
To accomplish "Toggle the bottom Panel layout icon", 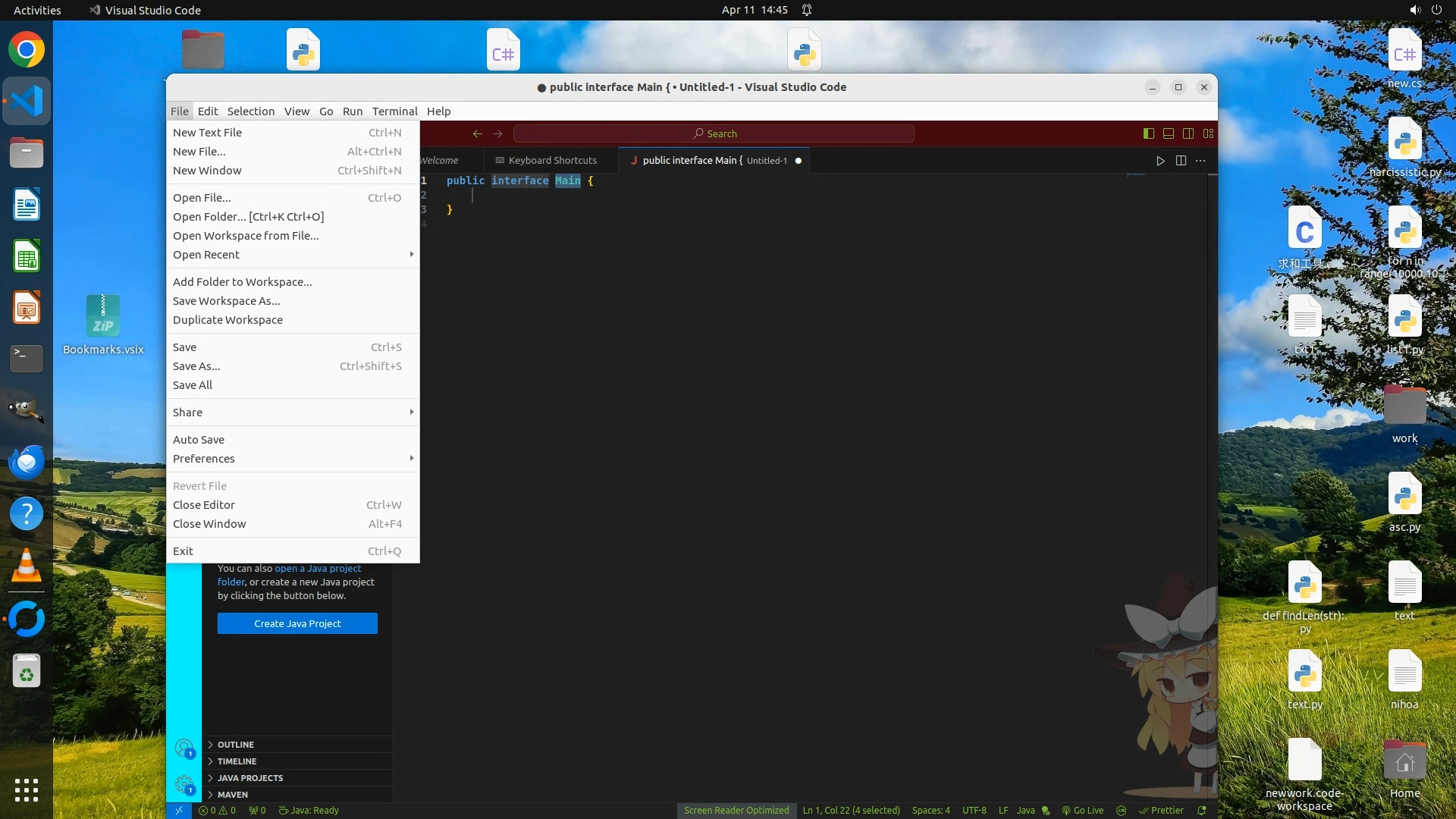I will coord(1169,133).
